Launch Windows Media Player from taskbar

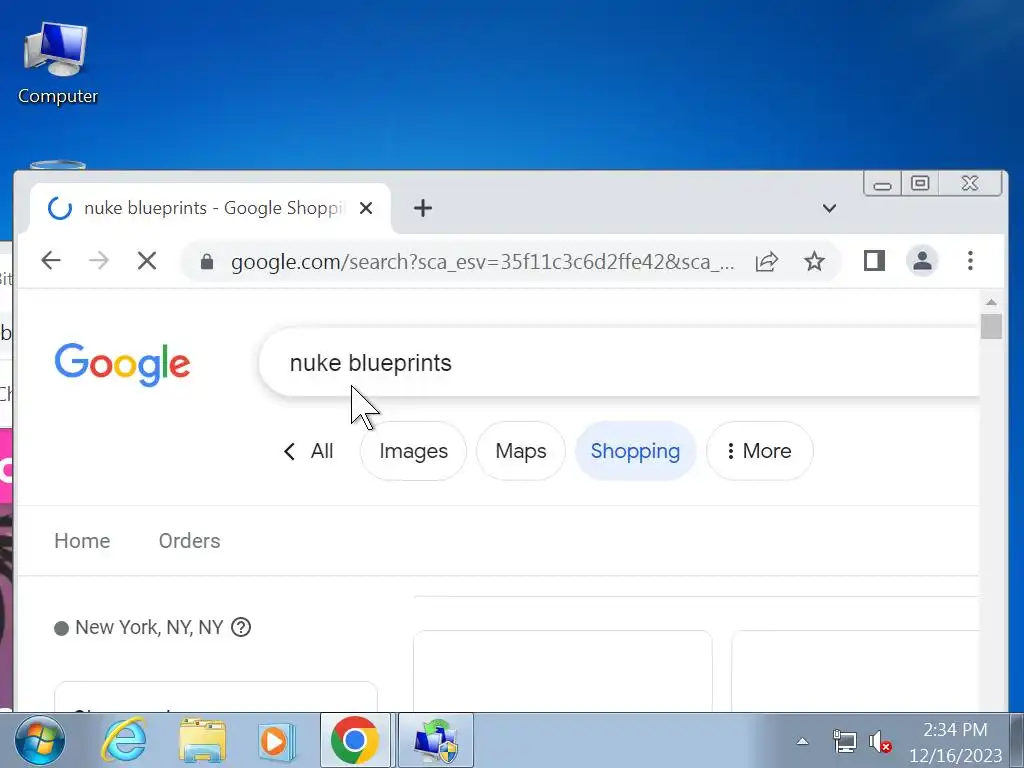(x=276, y=741)
